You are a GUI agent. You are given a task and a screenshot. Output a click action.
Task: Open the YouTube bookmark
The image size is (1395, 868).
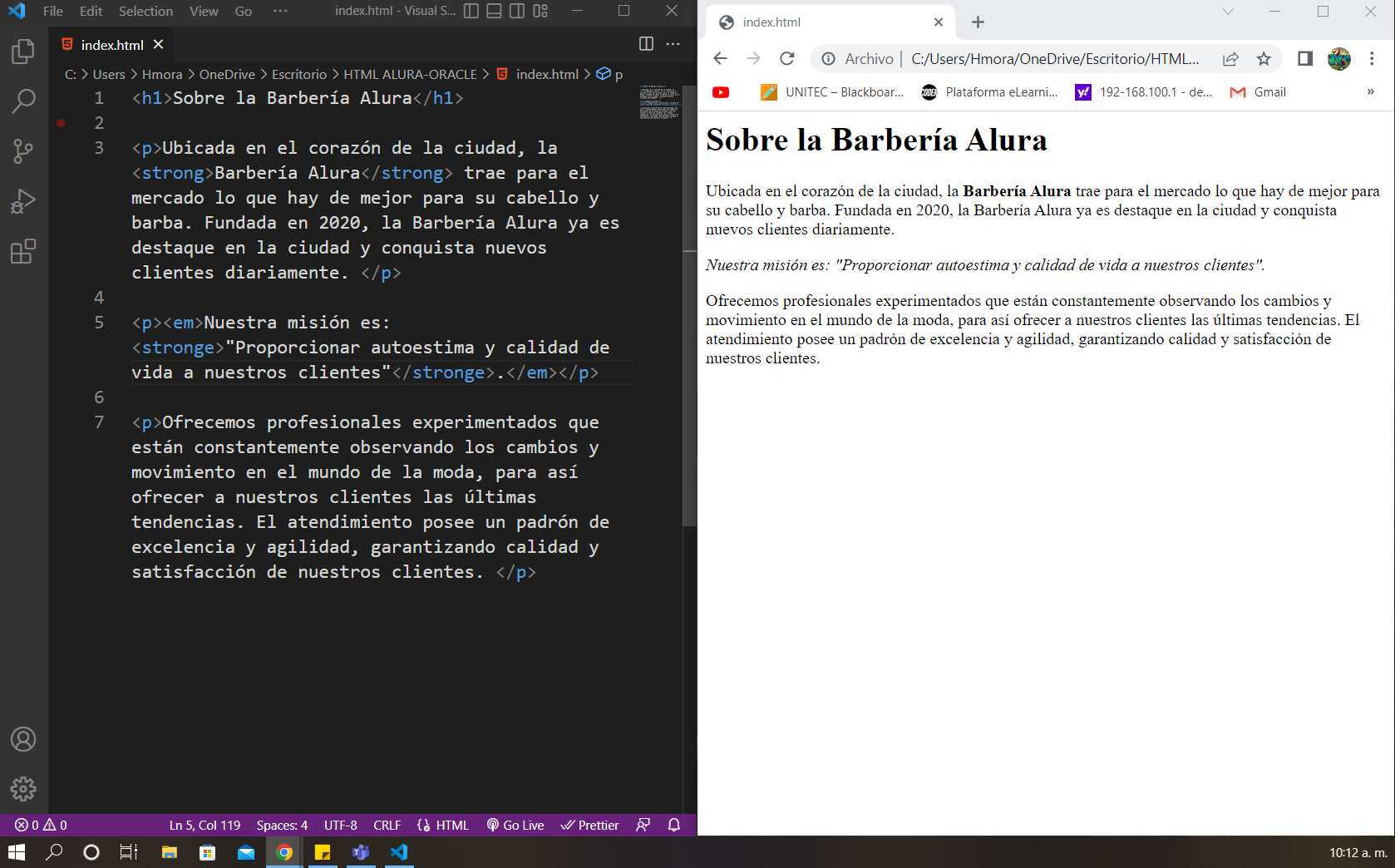tap(721, 92)
